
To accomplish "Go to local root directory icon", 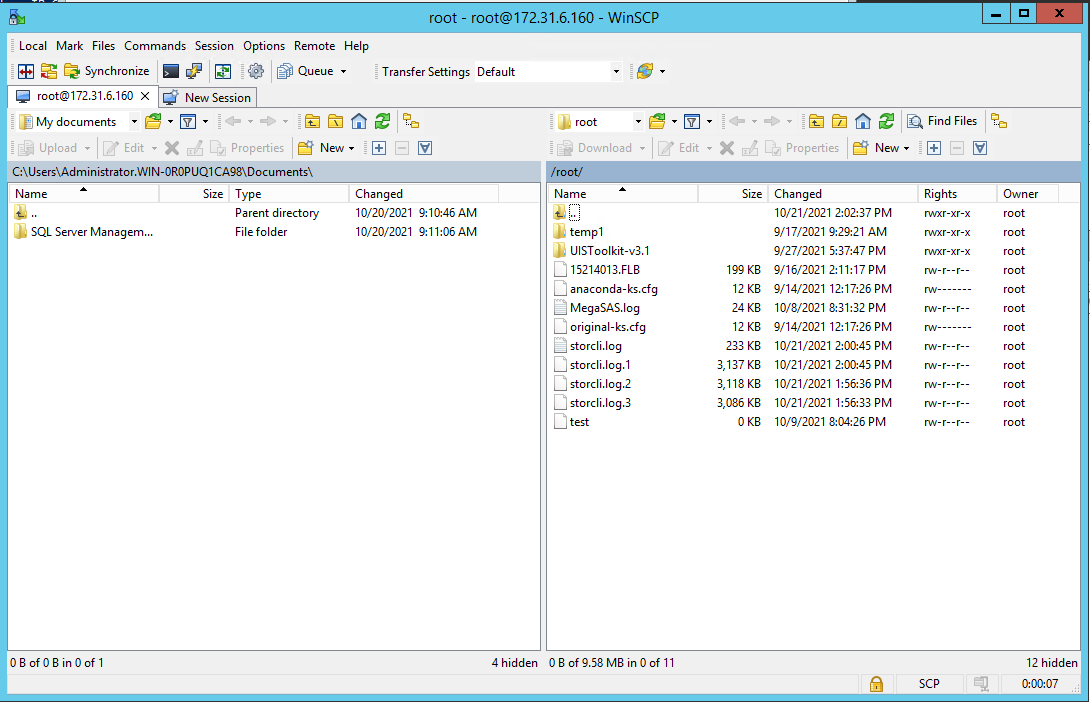I will [x=336, y=122].
